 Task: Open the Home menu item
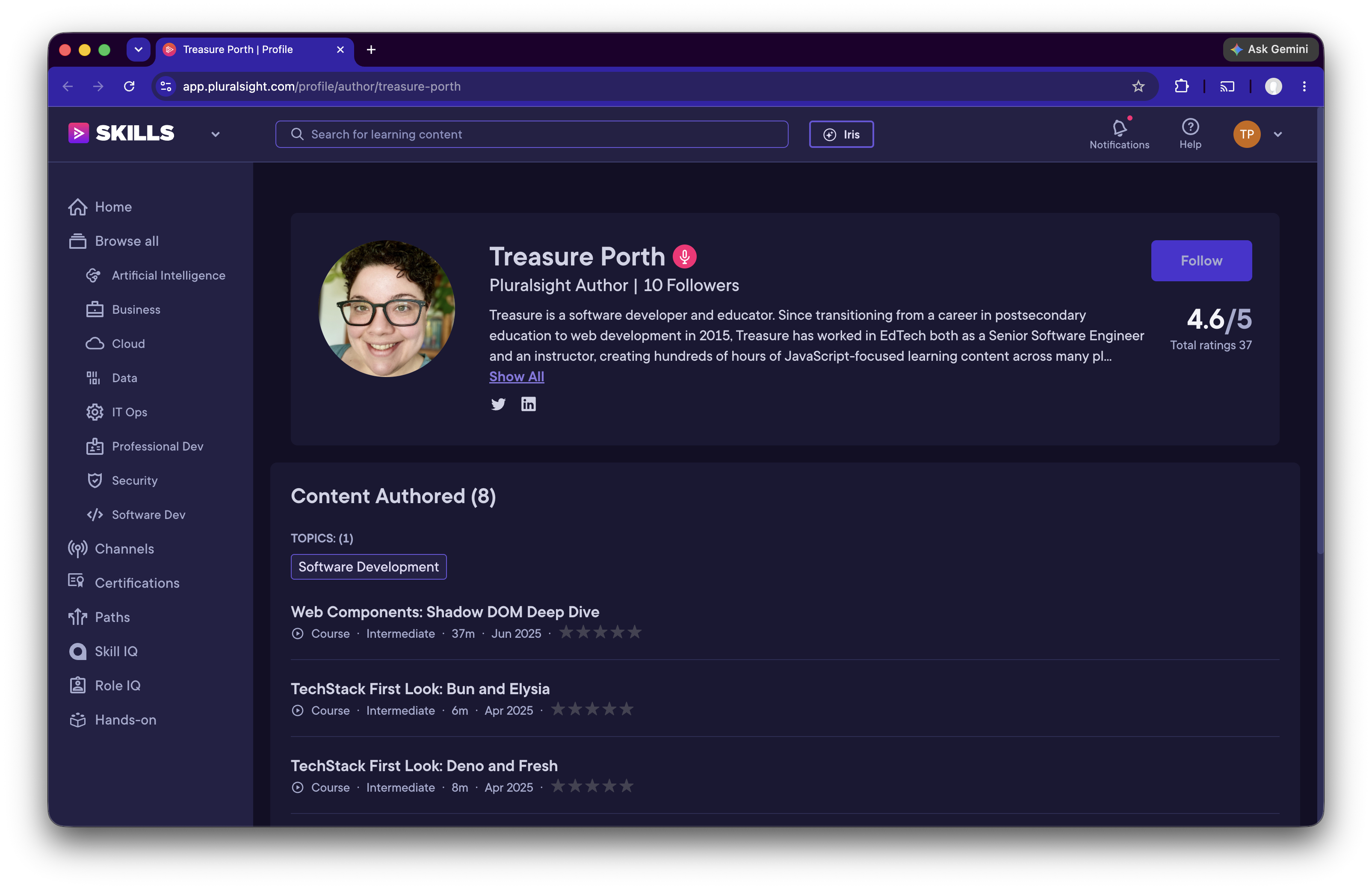pyautogui.click(x=114, y=207)
